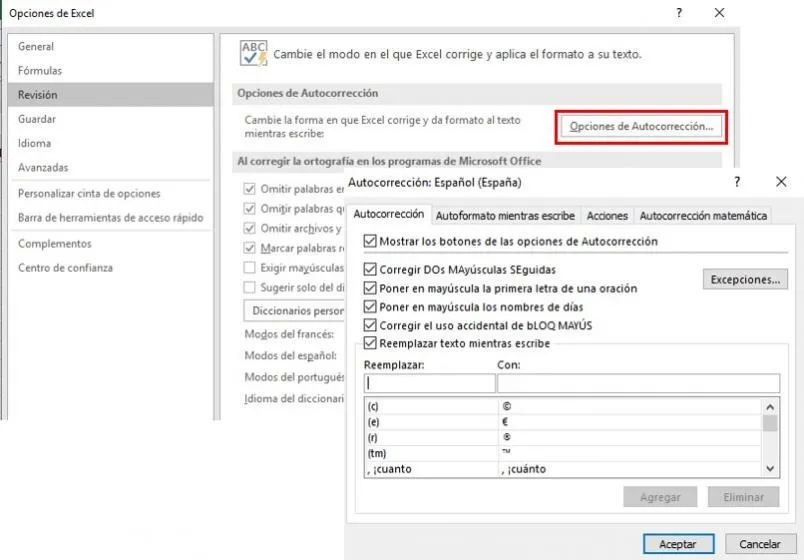Click the replacement list scroll down arrow

pyautogui.click(x=770, y=468)
